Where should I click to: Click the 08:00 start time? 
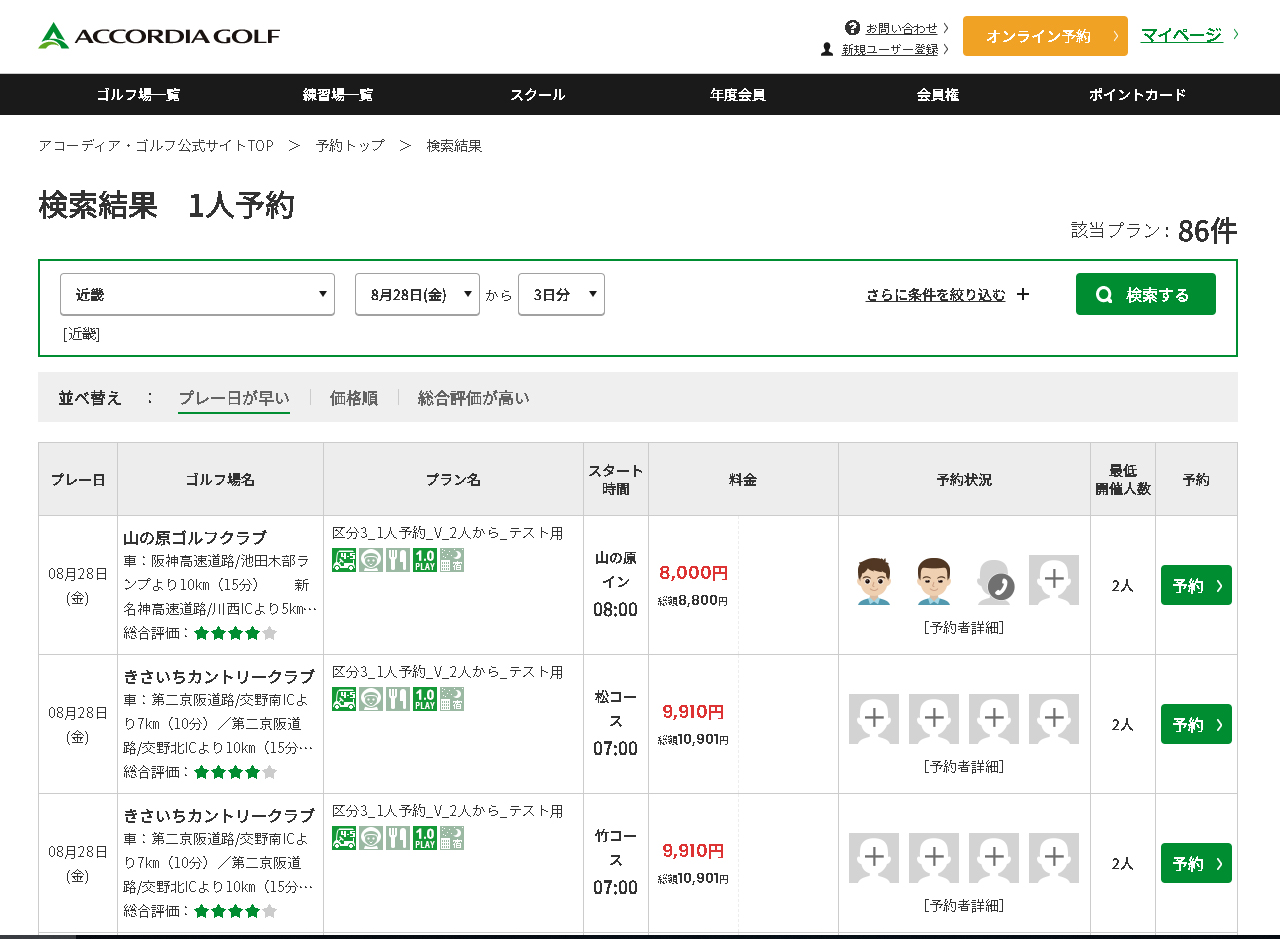point(615,609)
